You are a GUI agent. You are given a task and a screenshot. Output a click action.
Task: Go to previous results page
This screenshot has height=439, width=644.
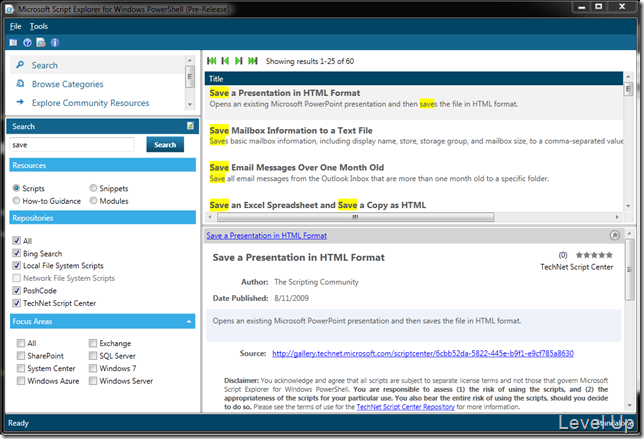tap(225, 61)
